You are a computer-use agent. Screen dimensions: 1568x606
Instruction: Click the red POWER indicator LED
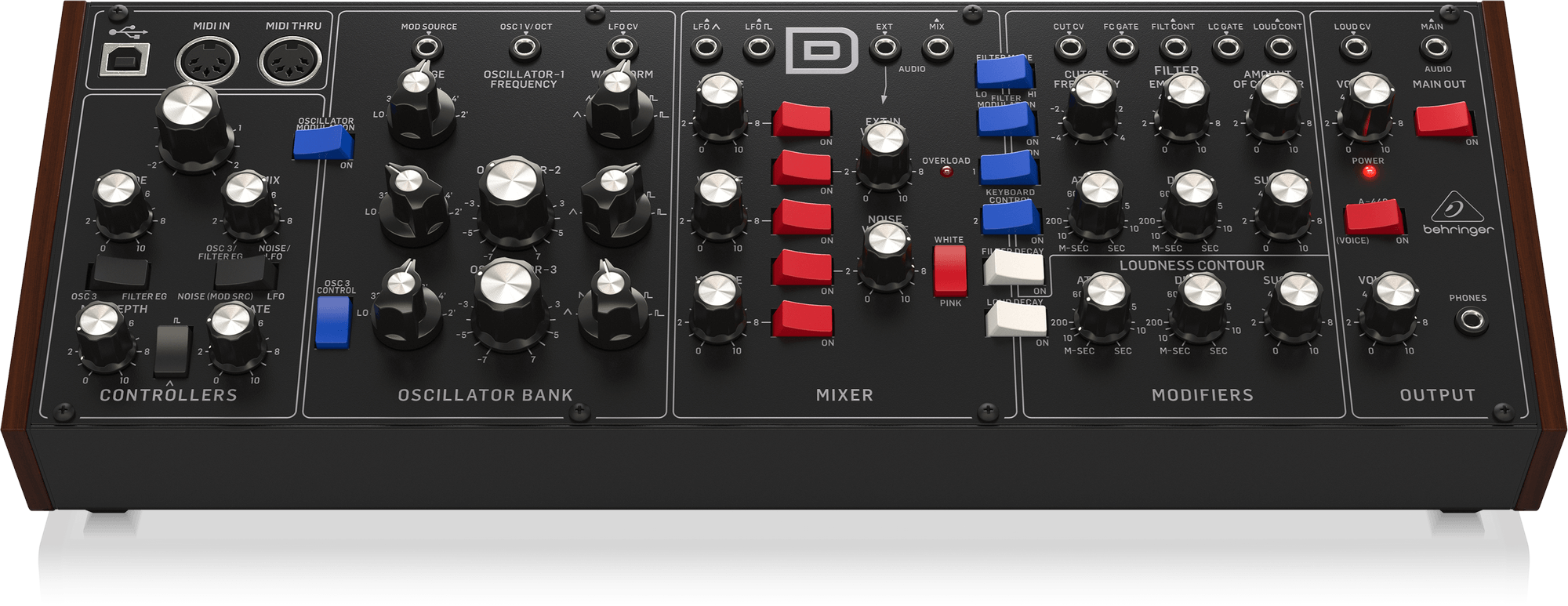[1369, 172]
